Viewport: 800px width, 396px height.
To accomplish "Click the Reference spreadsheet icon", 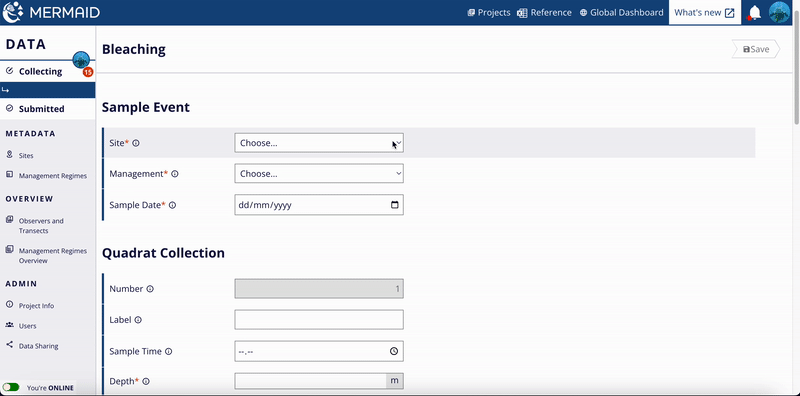I will click(521, 13).
